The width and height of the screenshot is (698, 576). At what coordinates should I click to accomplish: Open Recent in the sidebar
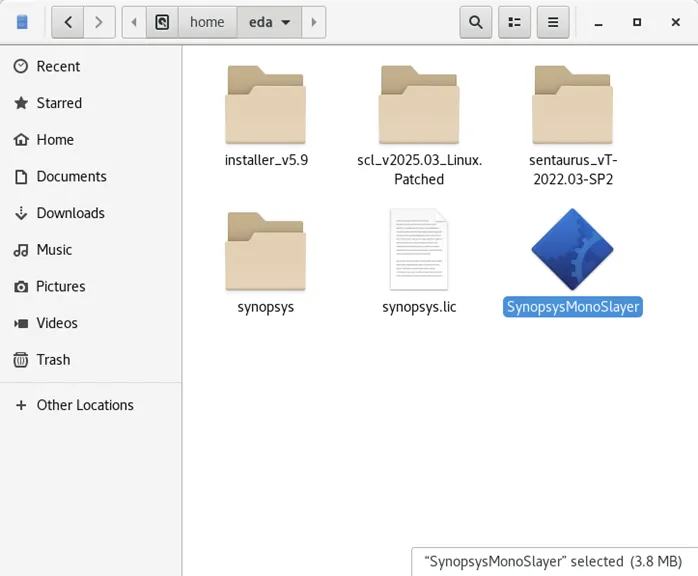pos(91,66)
